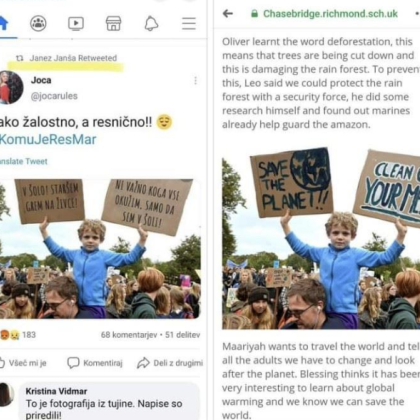
Task: Click the 'Všeč mi je' like button
Action: click(23, 363)
